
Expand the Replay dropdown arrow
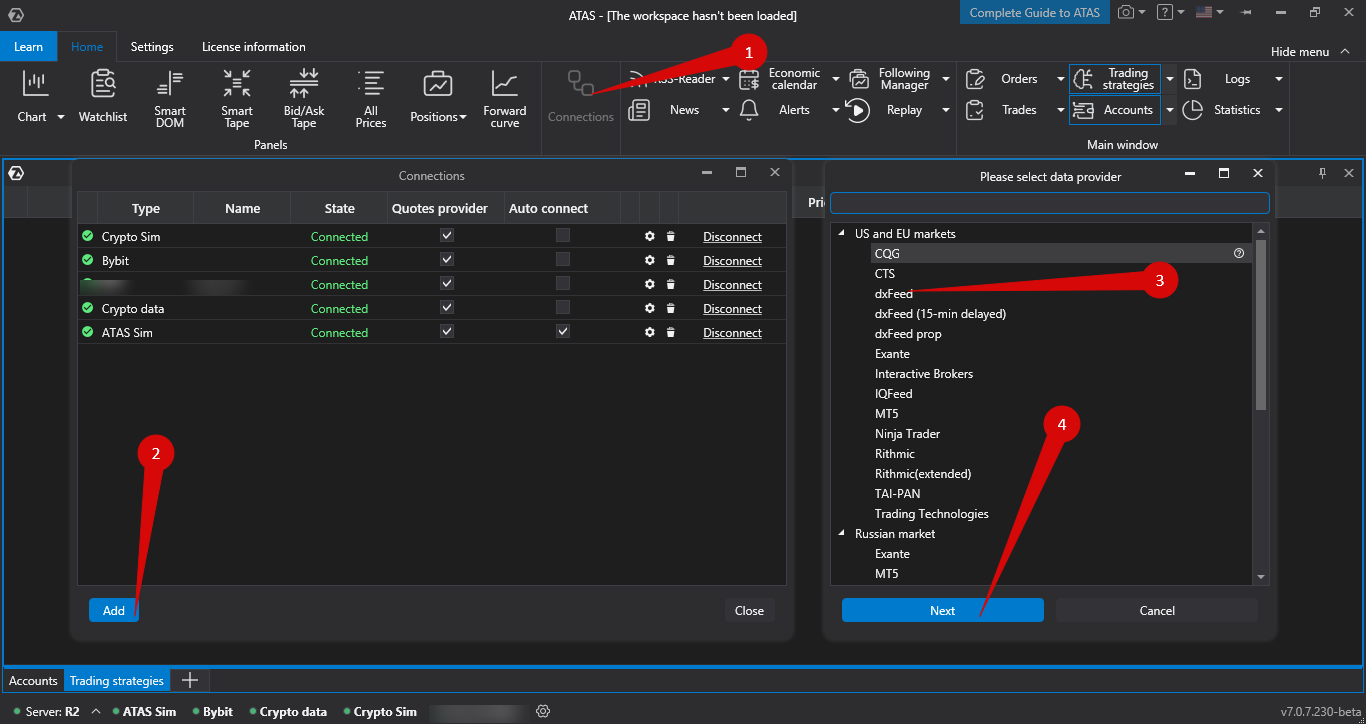945,110
